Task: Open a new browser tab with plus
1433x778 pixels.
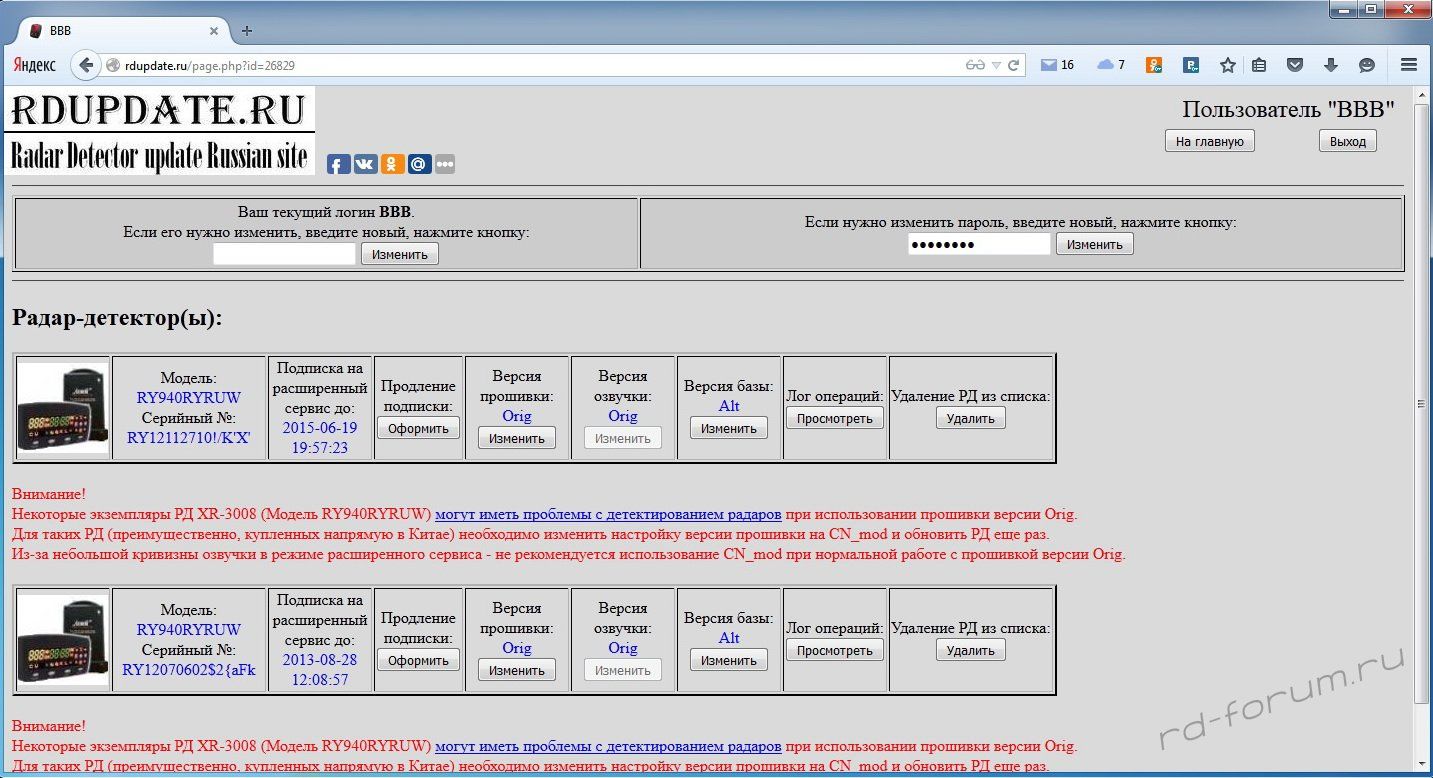Action: 247,30
